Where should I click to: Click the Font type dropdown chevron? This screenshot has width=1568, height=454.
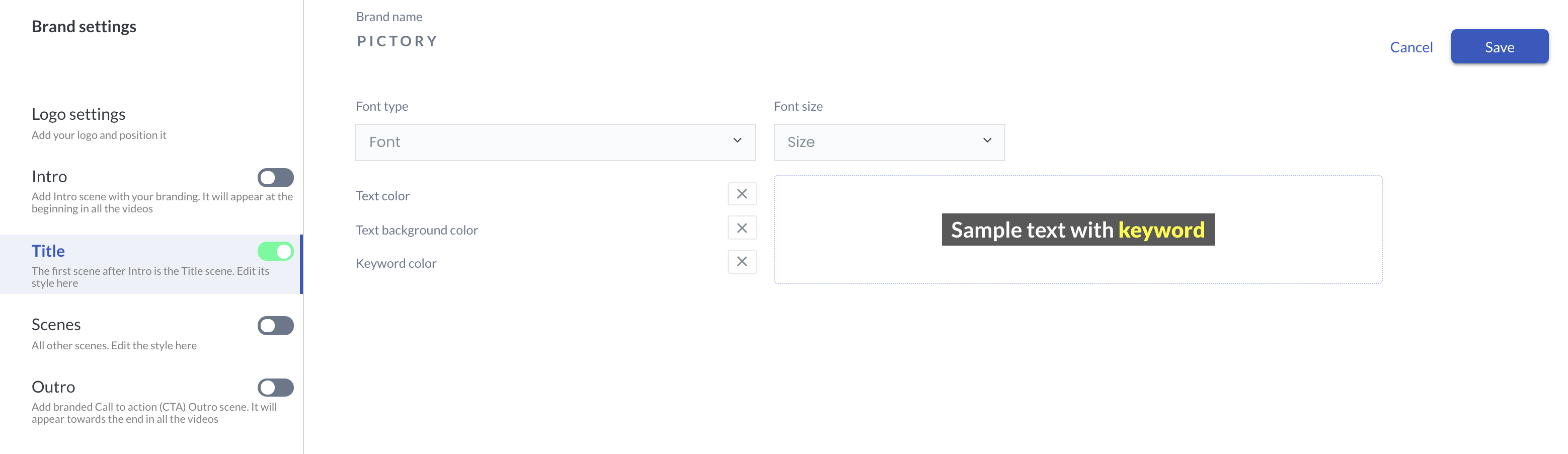(737, 140)
